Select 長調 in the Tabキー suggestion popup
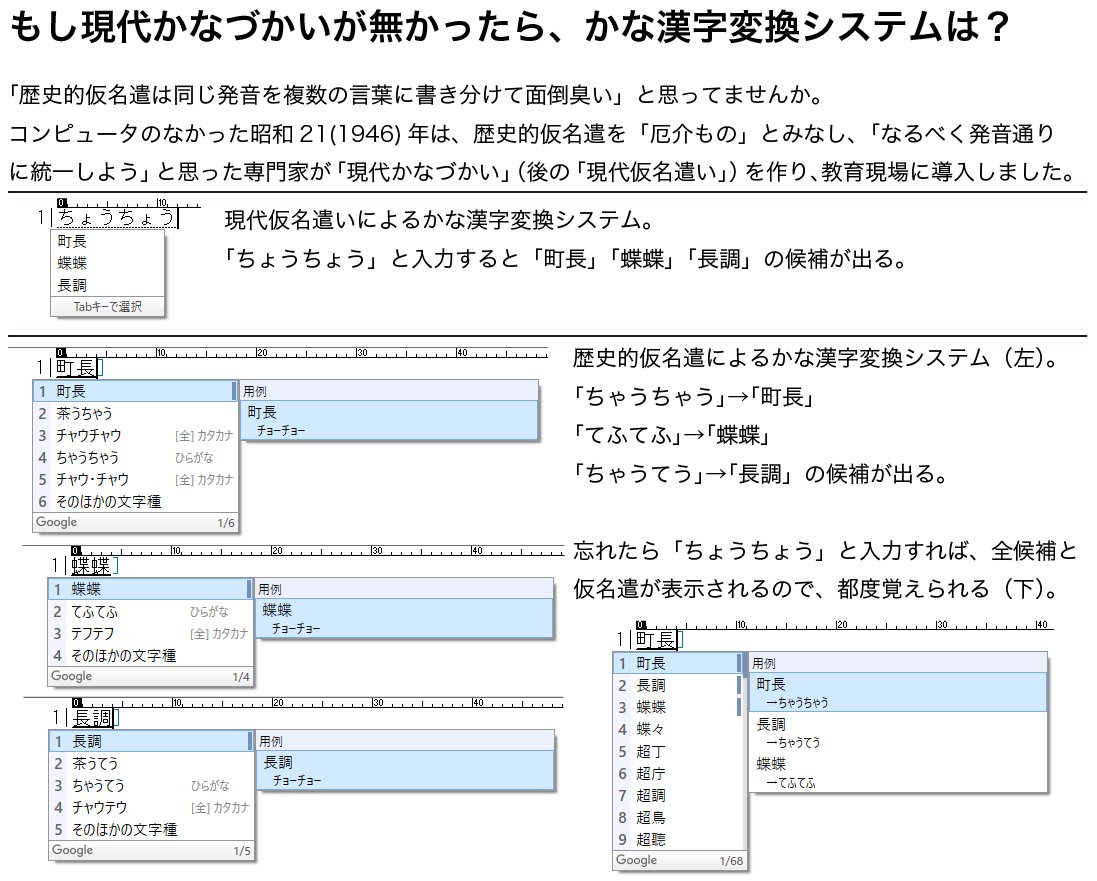This screenshot has height=881, width=1097. (x=107, y=285)
